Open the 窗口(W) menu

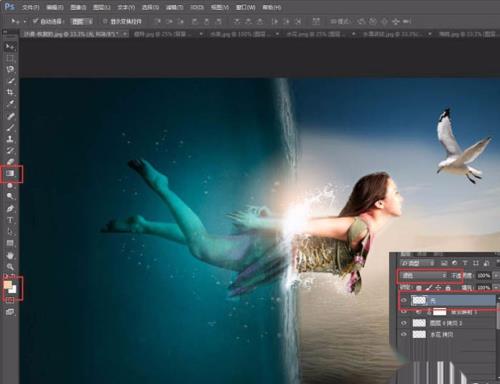click(245, 7)
